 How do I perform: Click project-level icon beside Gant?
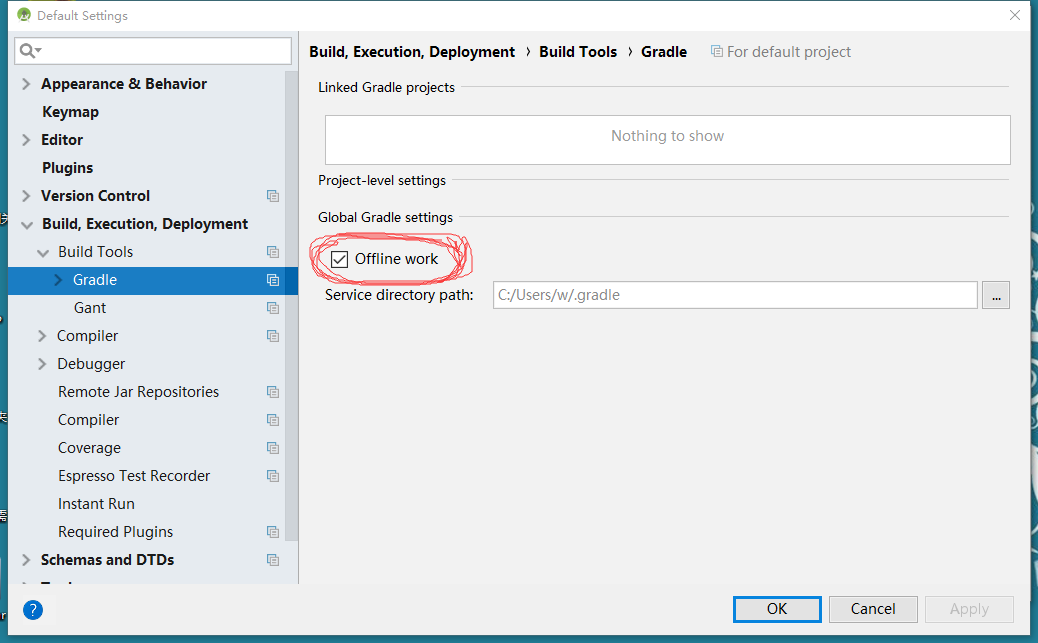(x=273, y=308)
